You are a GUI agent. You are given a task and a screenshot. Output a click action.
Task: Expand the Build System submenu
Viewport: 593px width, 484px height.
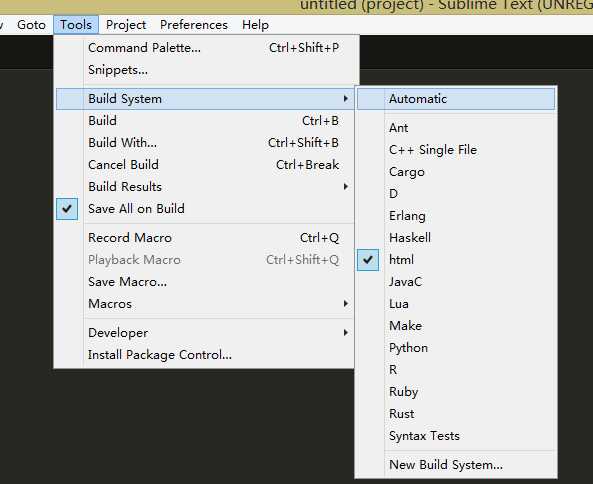(x=205, y=99)
